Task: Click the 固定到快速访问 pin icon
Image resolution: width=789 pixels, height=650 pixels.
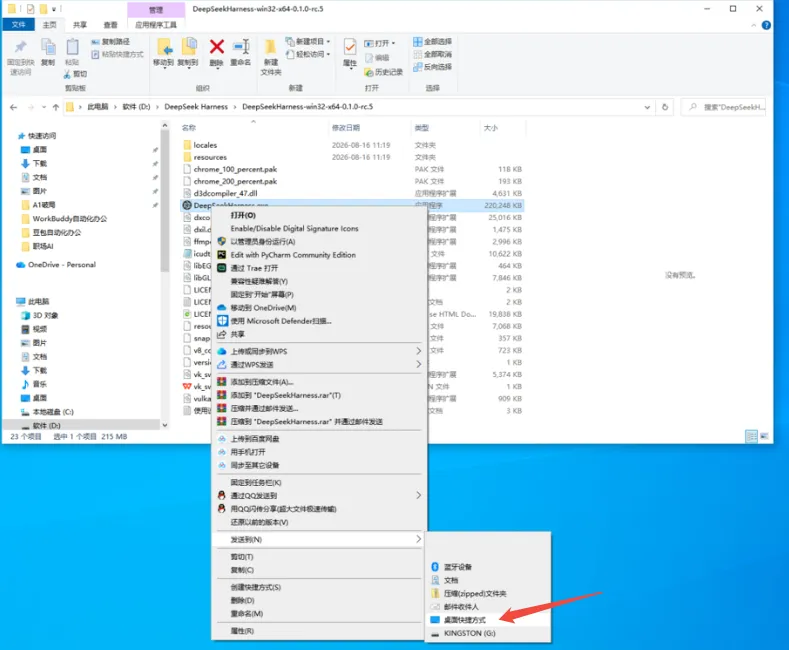Action: click(20, 47)
